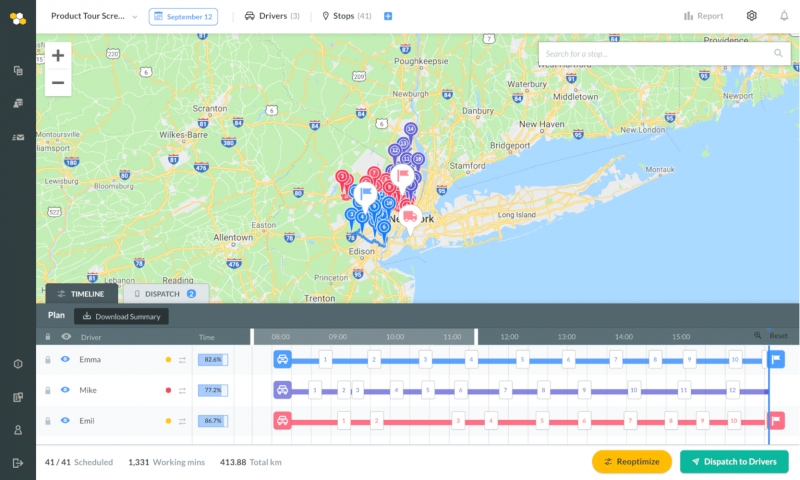Click purple map pin numbered 14
This screenshot has width=800, height=480.
coord(411,131)
